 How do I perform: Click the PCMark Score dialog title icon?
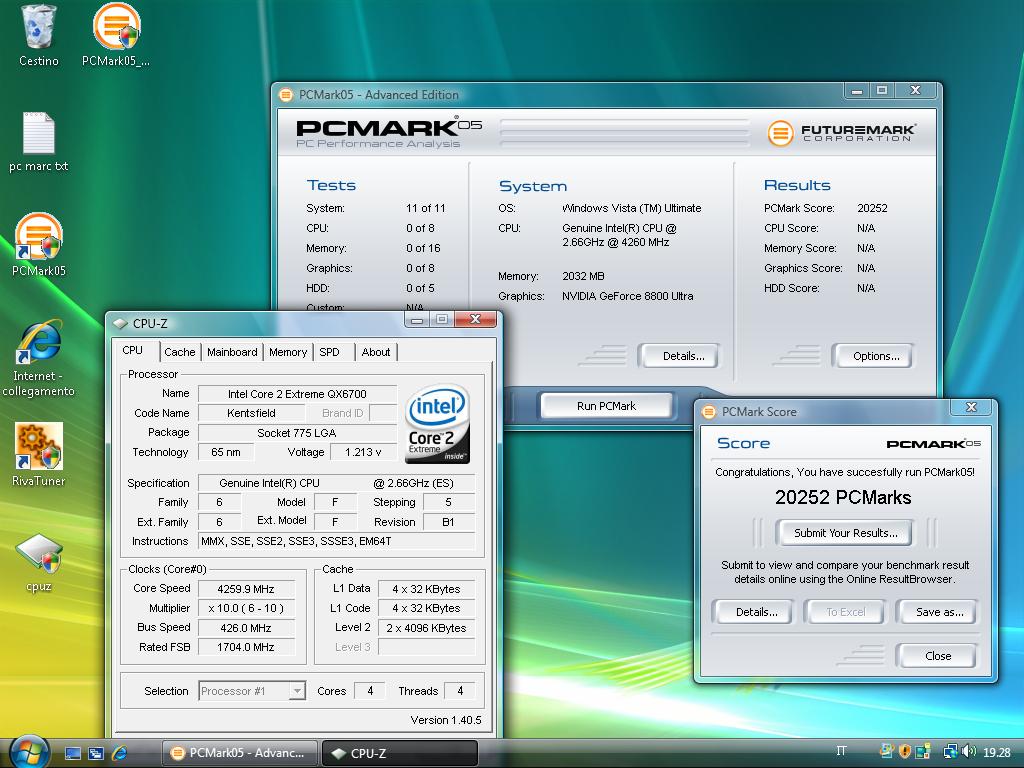coord(709,412)
